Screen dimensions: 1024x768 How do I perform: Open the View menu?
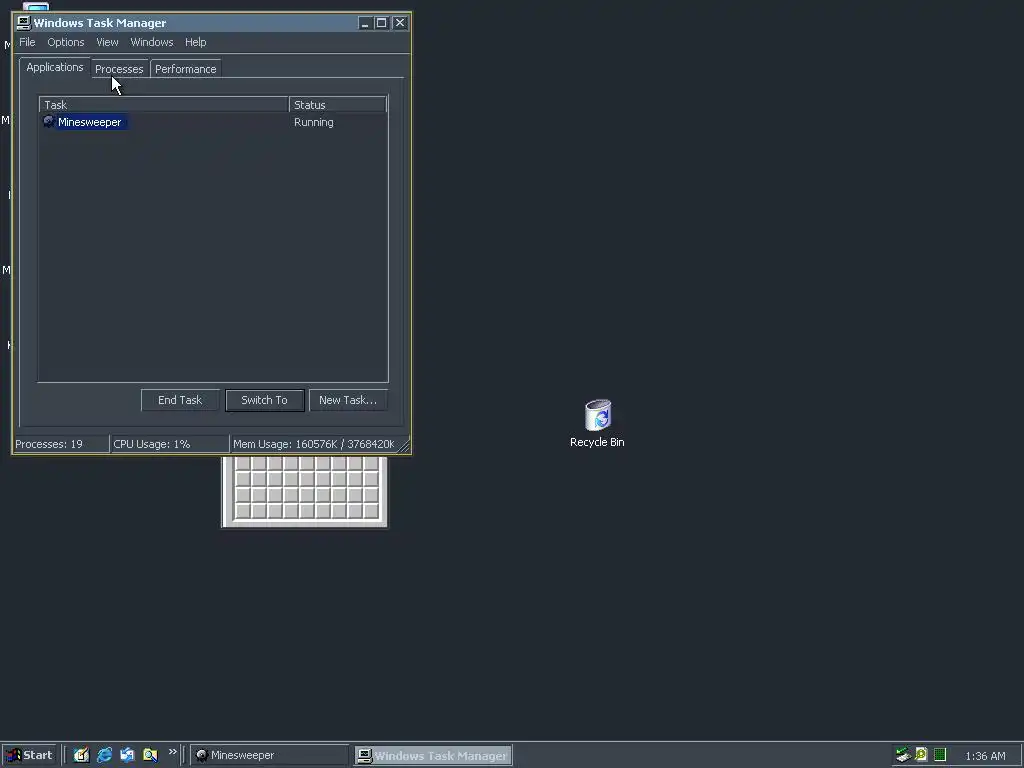[107, 42]
